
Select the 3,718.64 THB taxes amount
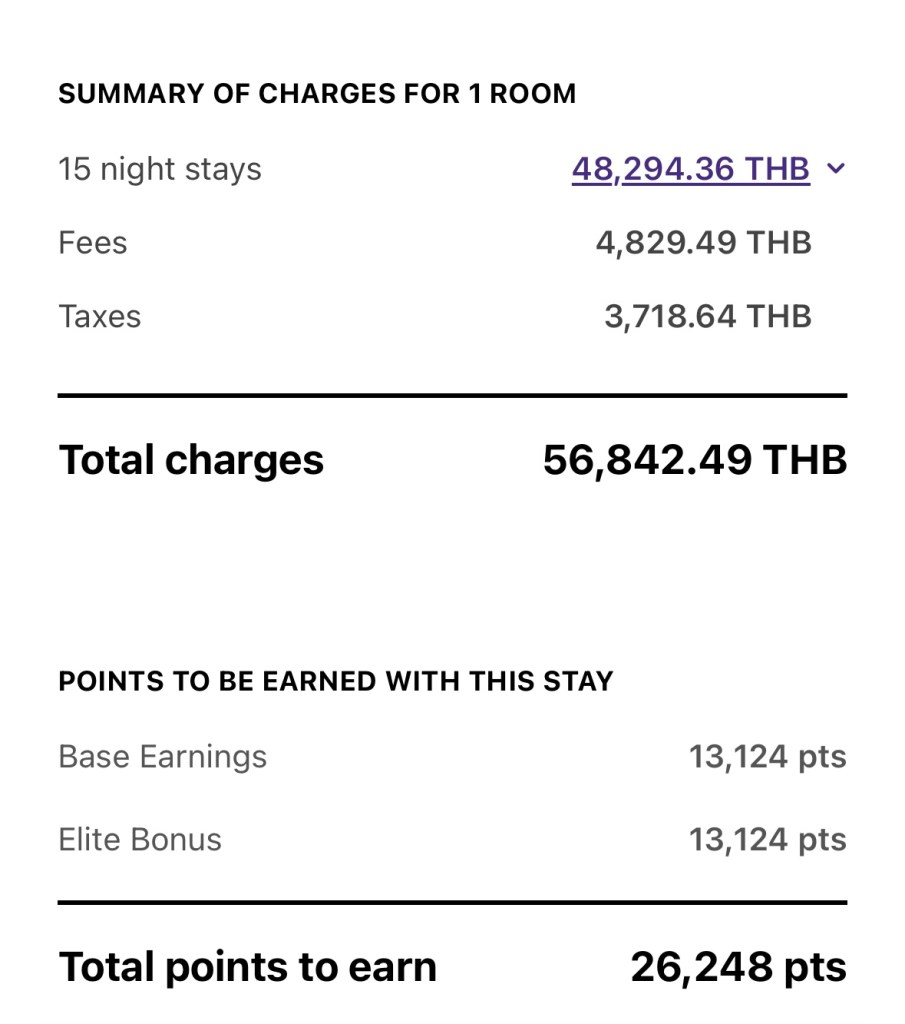707,317
